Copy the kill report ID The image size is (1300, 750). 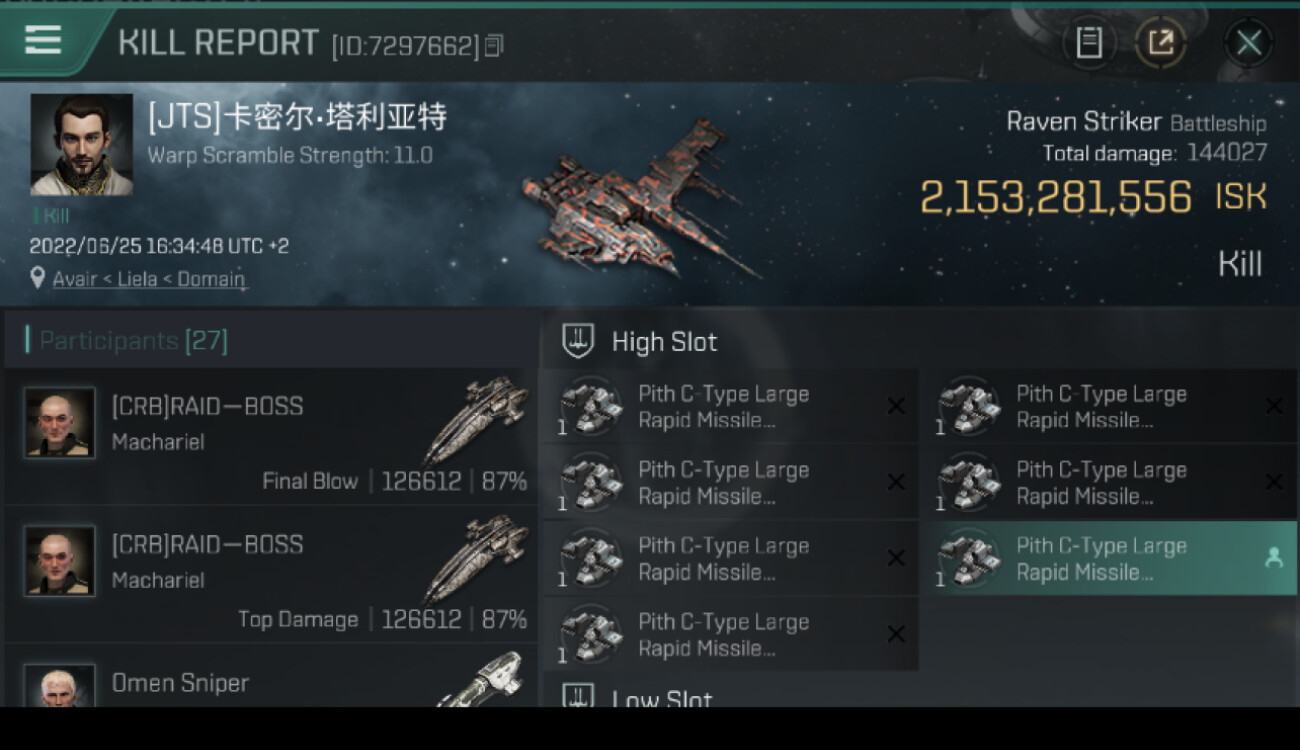click(x=494, y=45)
